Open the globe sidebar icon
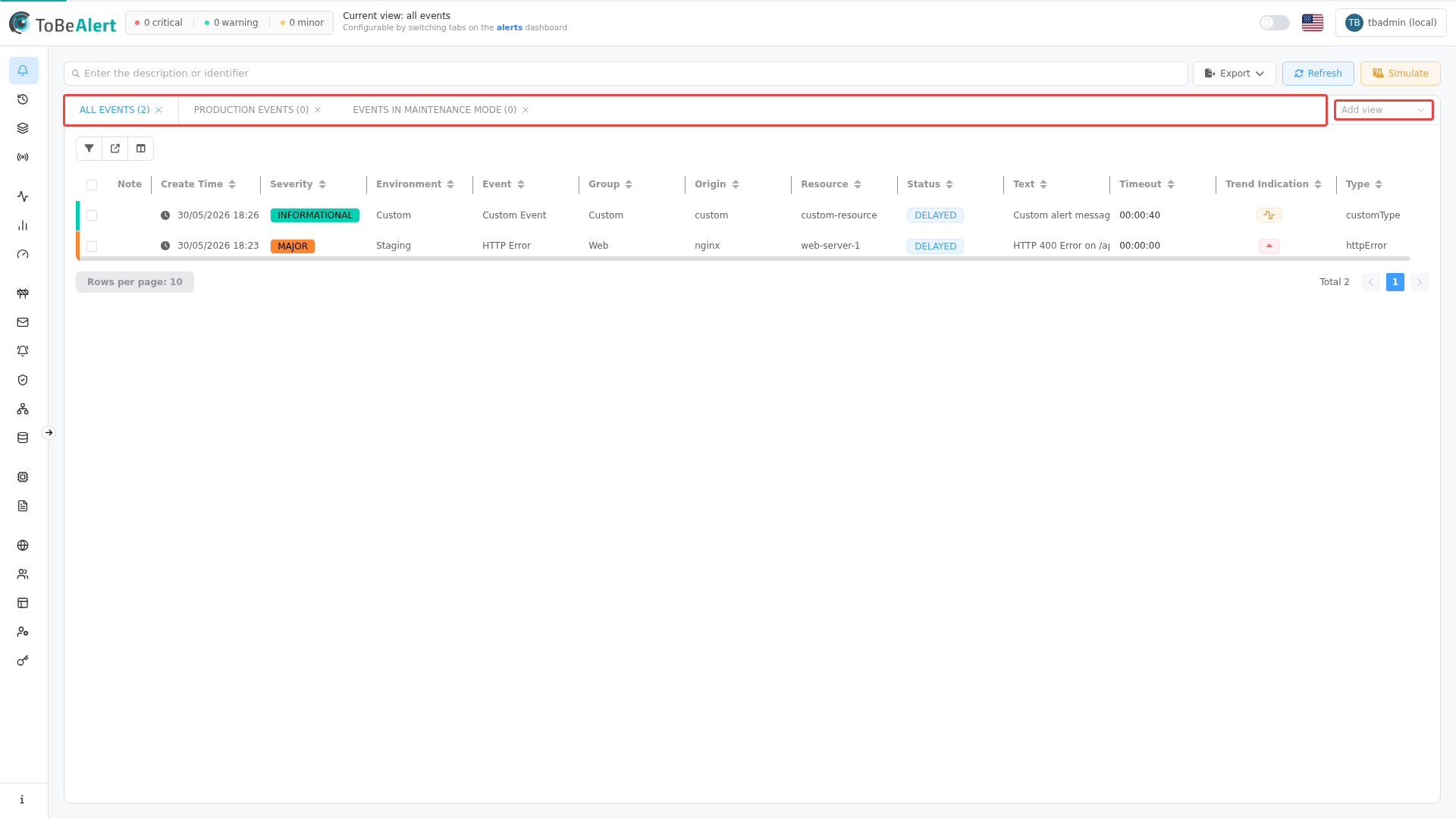 pos(23,545)
